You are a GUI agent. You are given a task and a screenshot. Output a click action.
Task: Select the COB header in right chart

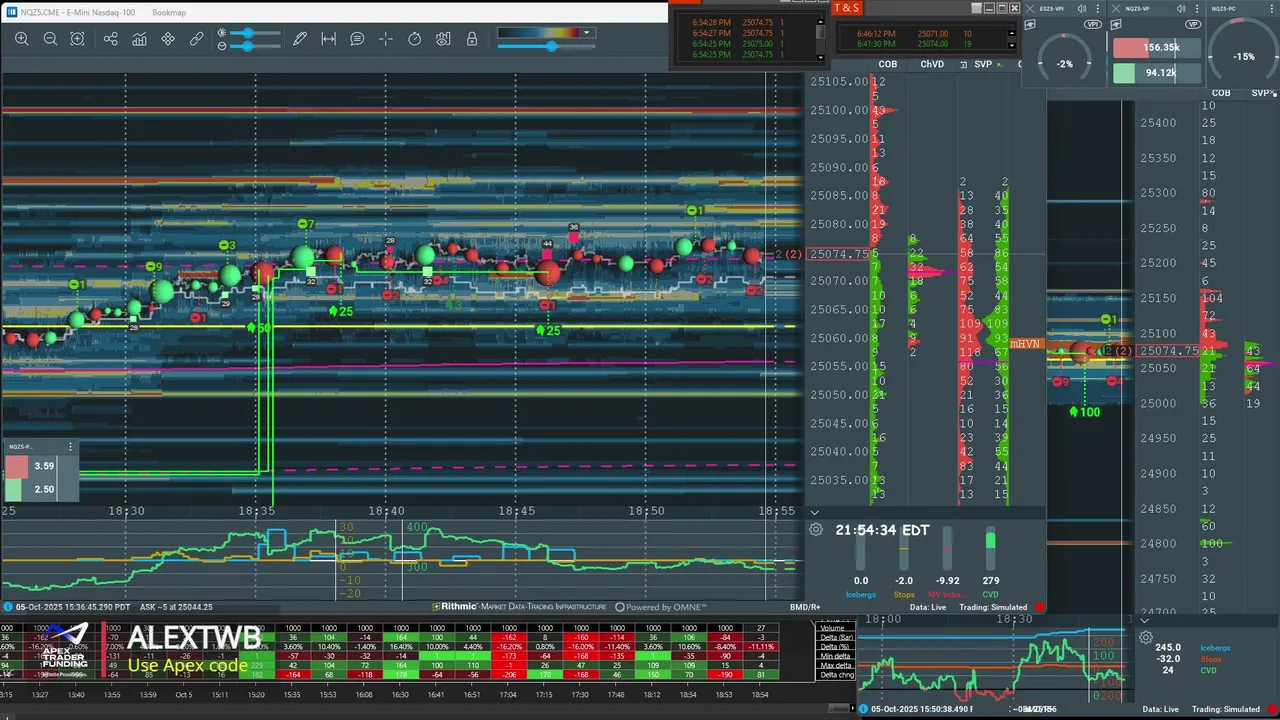[x=1221, y=92]
